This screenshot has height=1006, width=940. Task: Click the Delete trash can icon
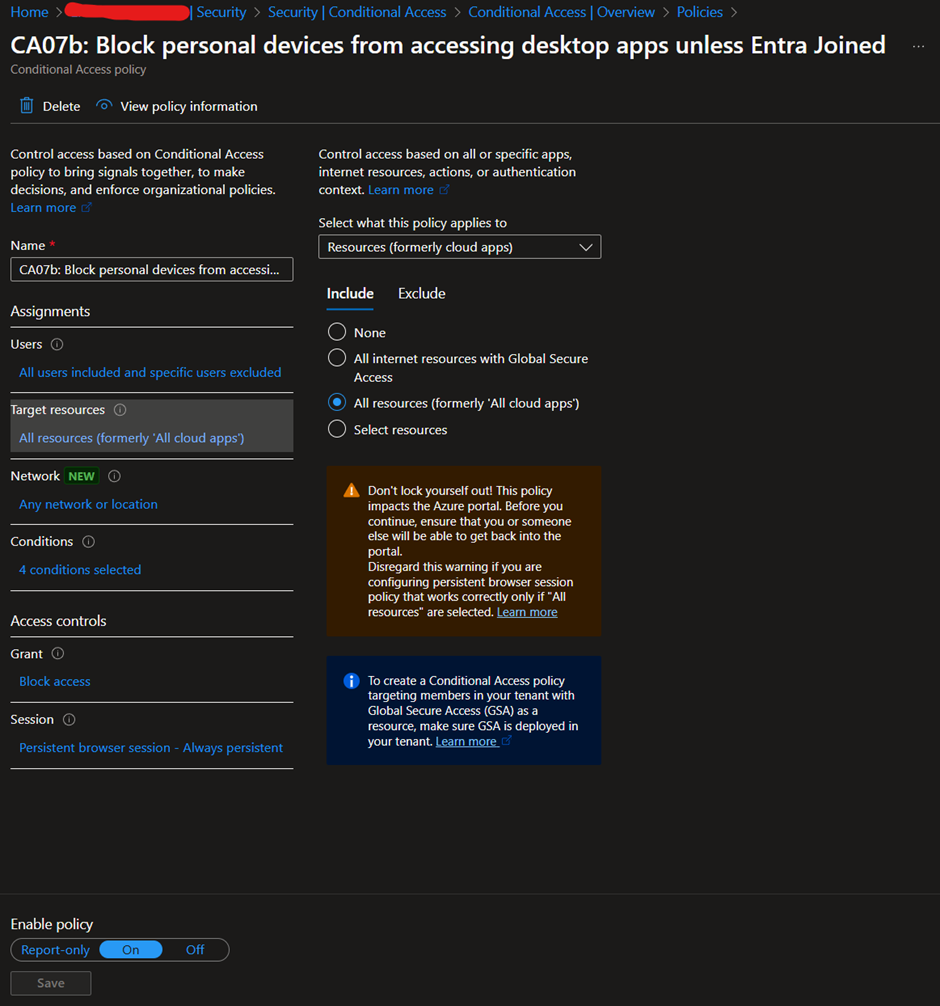click(x=26, y=106)
